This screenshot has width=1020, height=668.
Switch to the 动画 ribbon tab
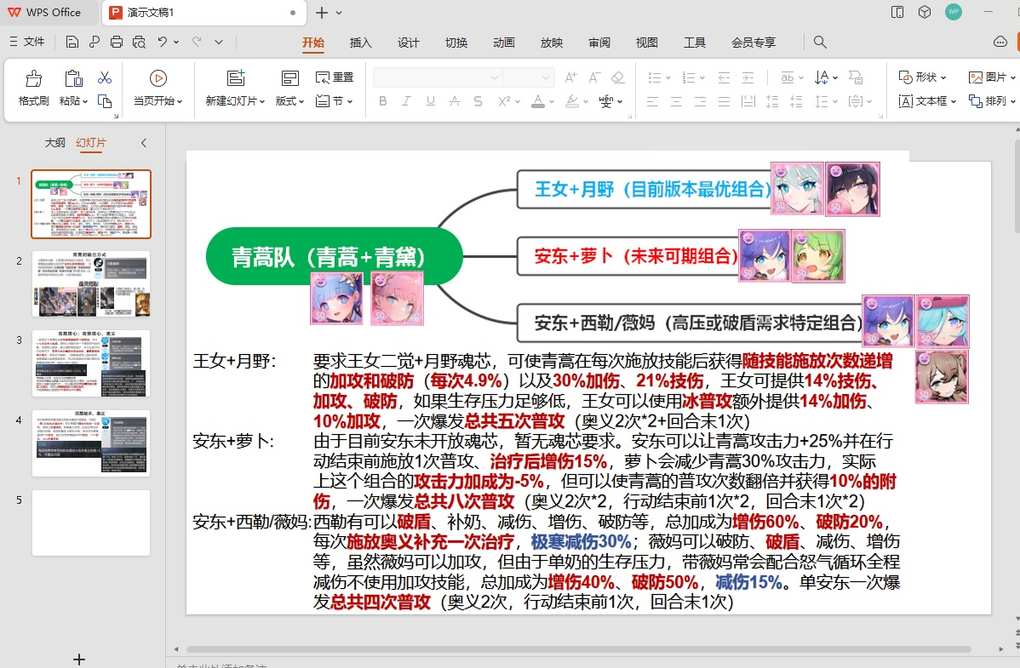[503, 42]
